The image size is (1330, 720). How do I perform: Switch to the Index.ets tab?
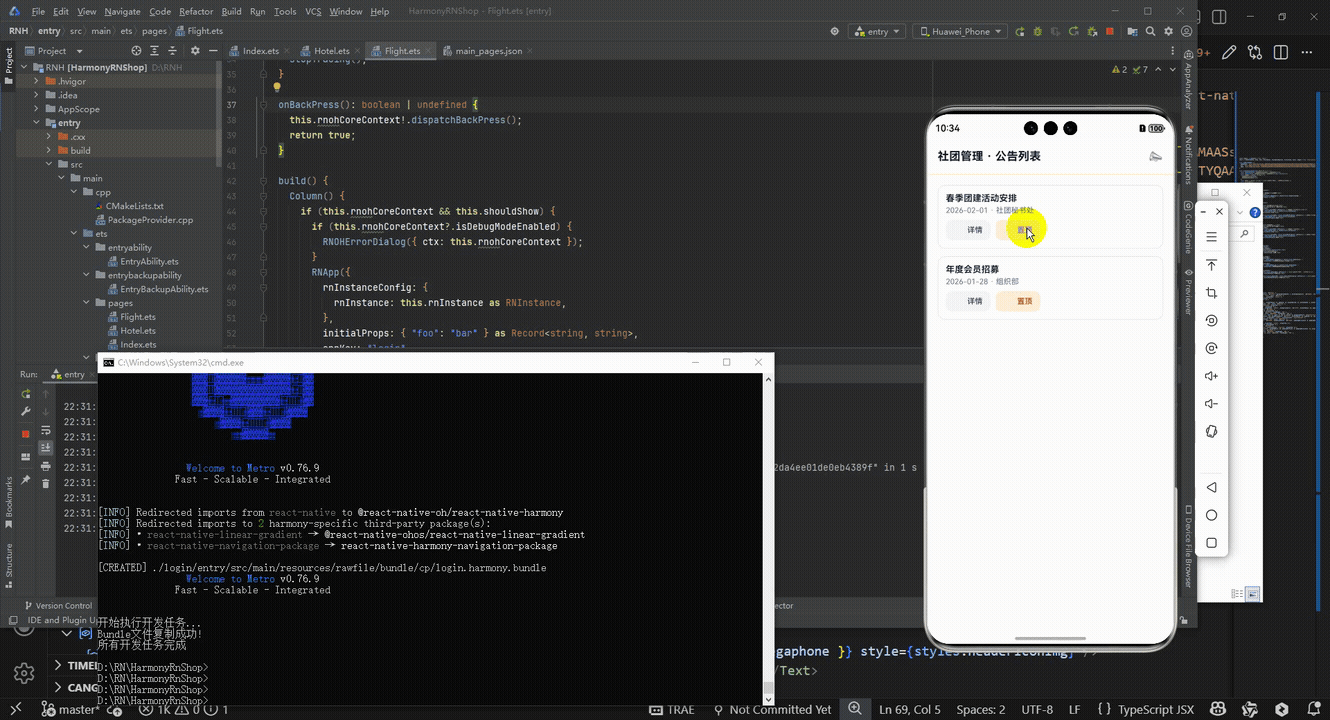click(260, 51)
